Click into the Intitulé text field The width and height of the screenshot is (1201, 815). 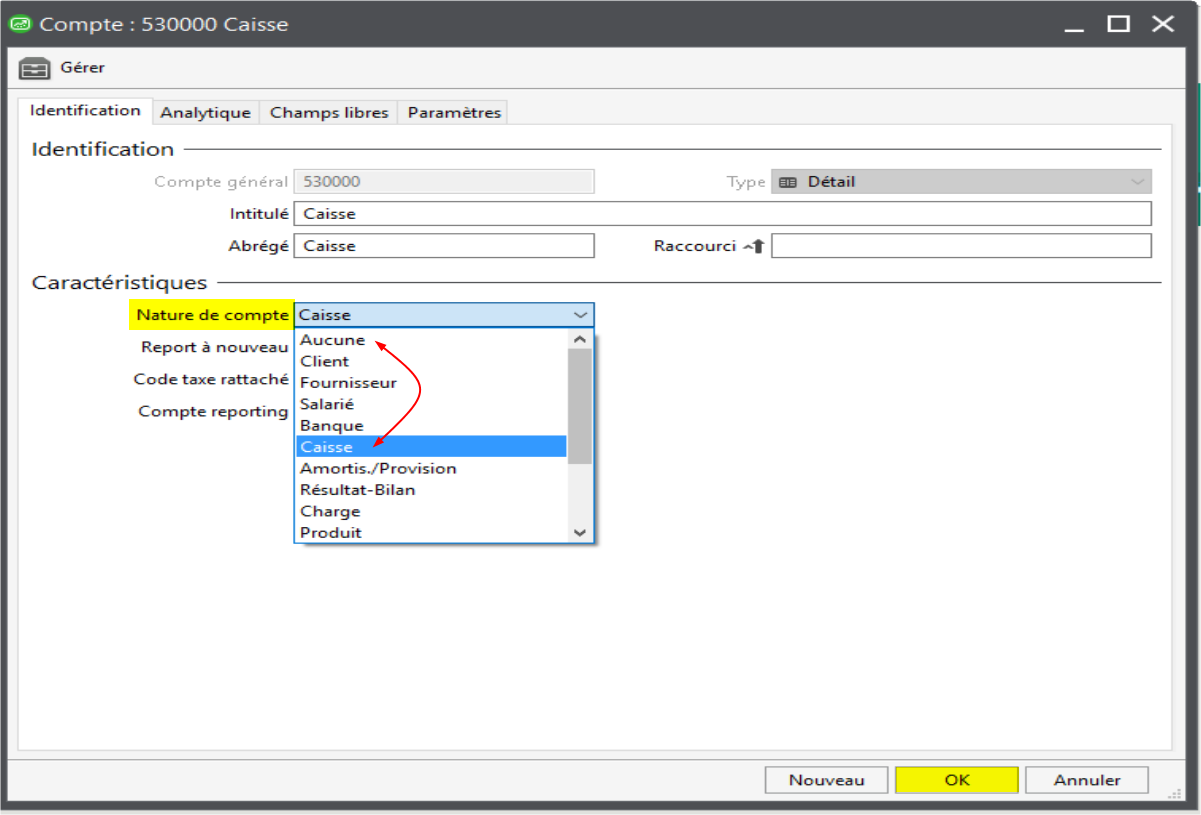pyautogui.click(x=722, y=214)
